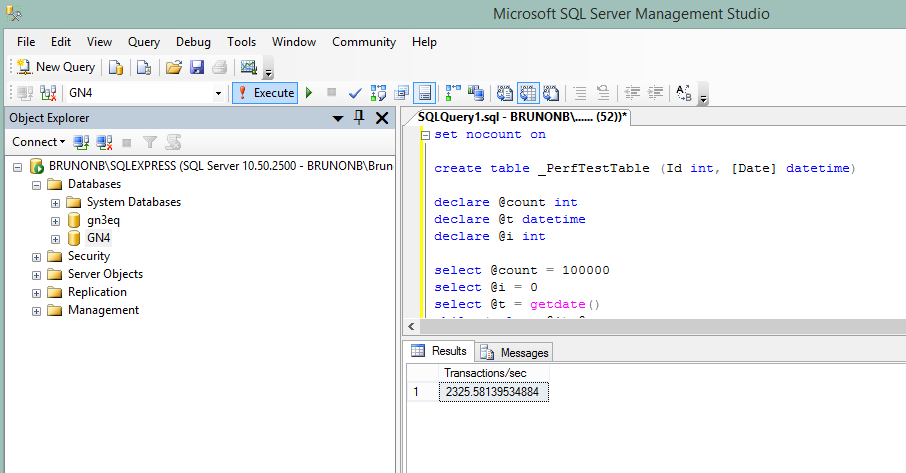Image resolution: width=906 pixels, height=473 pixels.
Task: Switch to the Results tab
Action: coord(440,351)
